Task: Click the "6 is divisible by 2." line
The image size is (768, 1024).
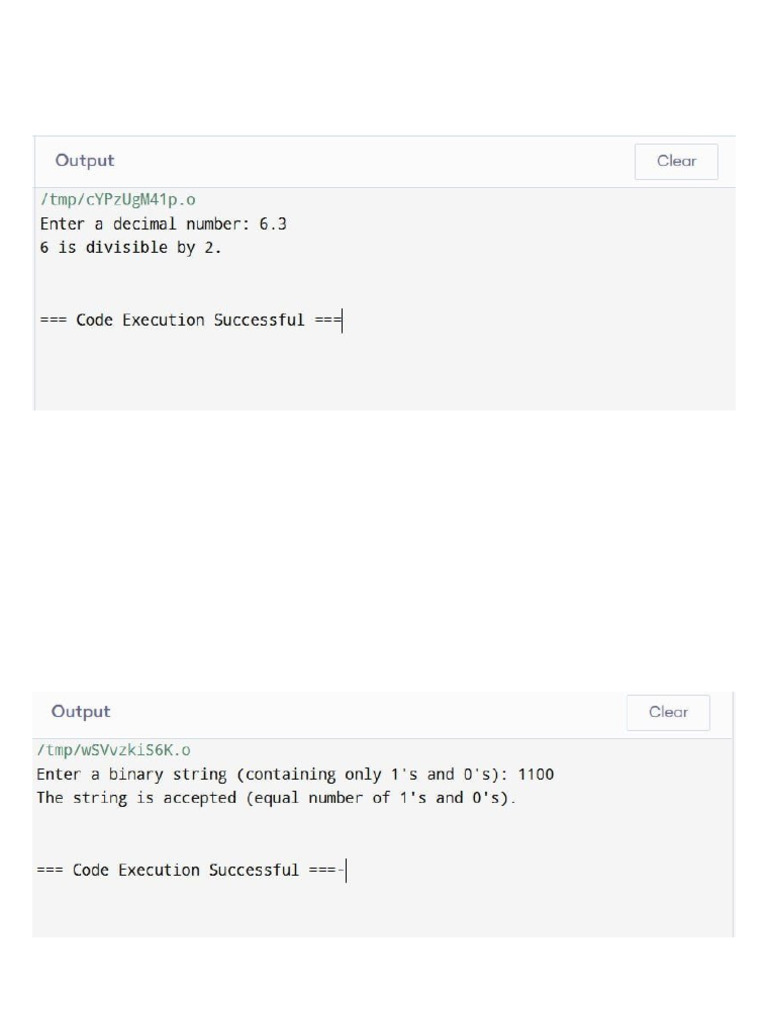Action: pyautogui.click(x=130, y=248)
